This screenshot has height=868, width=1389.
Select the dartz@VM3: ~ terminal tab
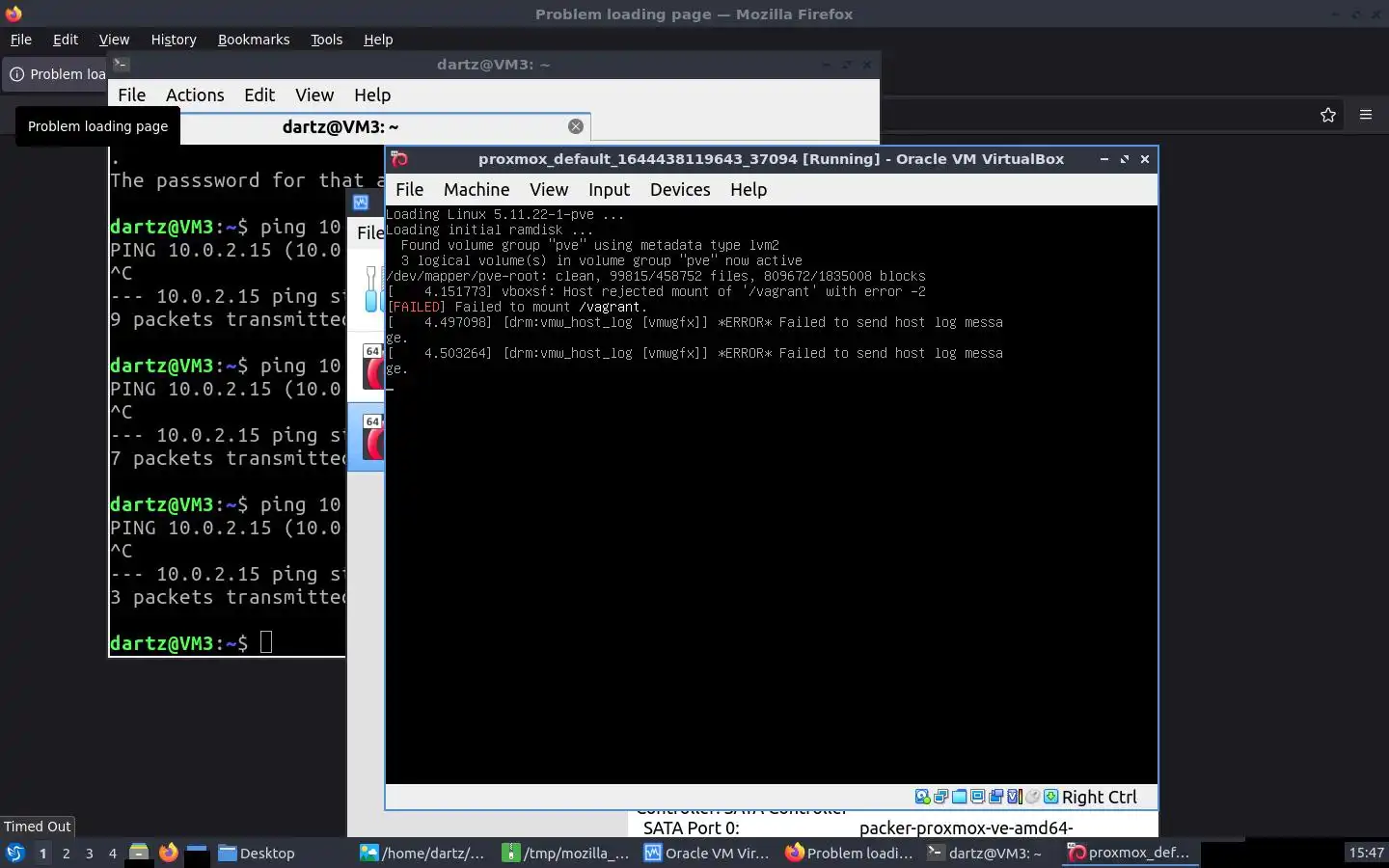point(340,126)
